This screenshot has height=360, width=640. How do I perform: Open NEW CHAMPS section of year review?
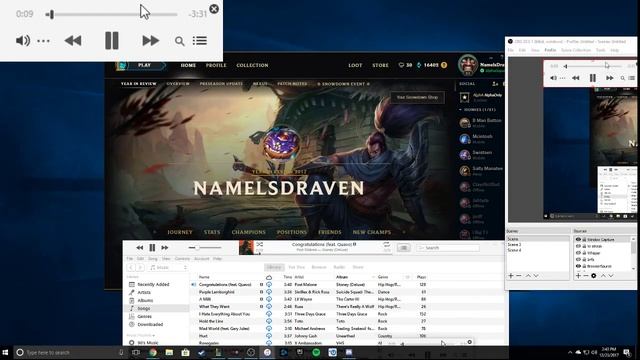pyautogui.click(x=371, y=232)
